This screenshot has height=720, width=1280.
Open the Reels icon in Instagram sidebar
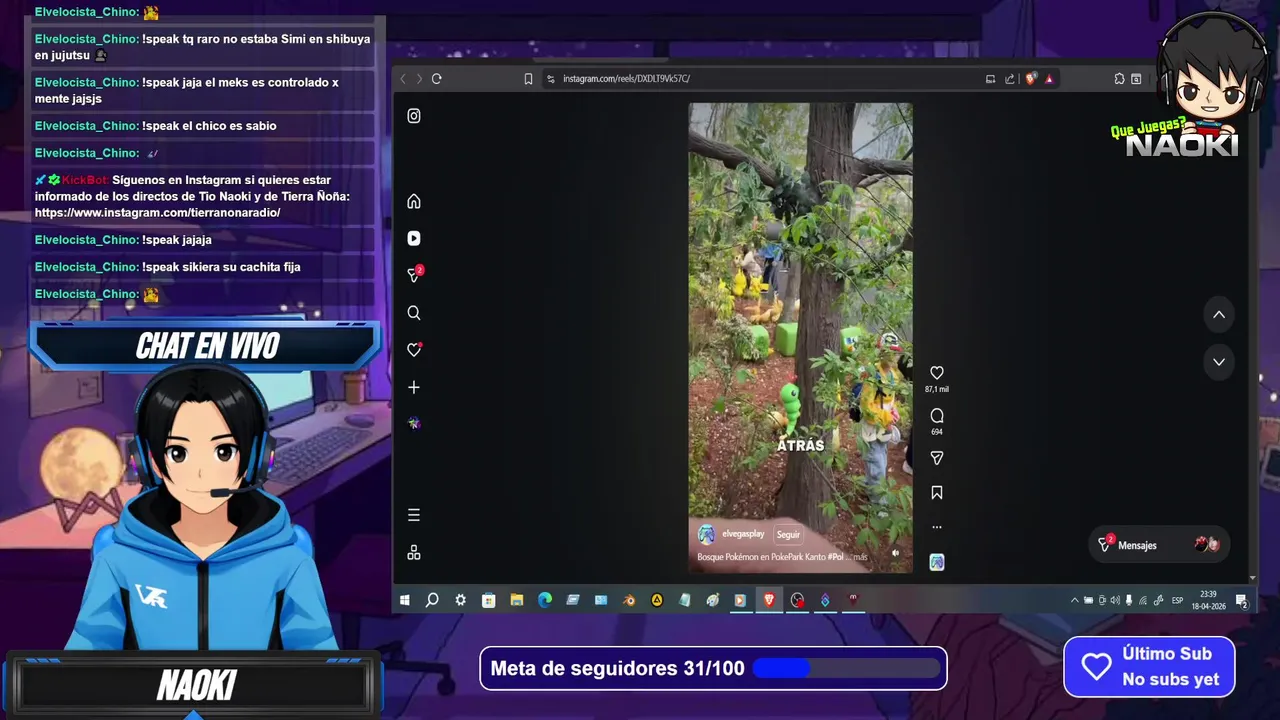pyautogui.click(x=414, y=238)
